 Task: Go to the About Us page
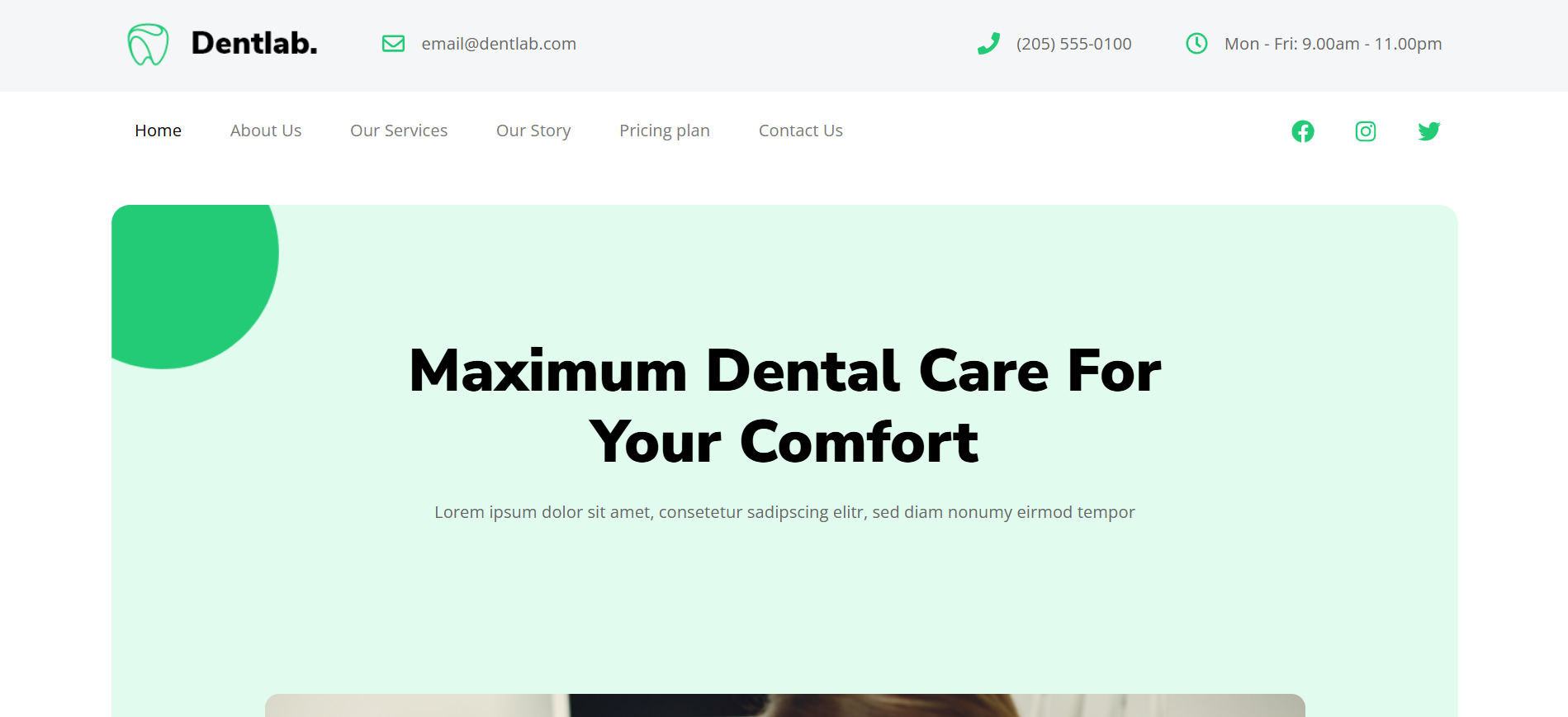tap(266, 131)
